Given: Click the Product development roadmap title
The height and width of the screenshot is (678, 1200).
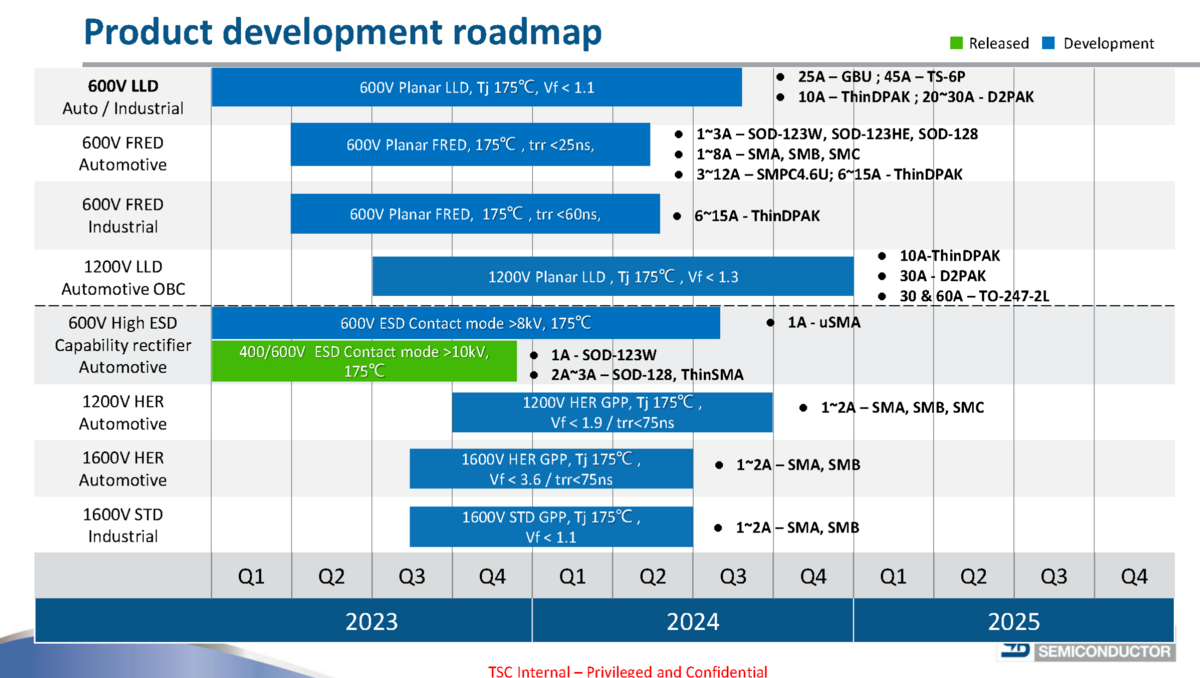Looking at the screenshot, I should 342,32.
